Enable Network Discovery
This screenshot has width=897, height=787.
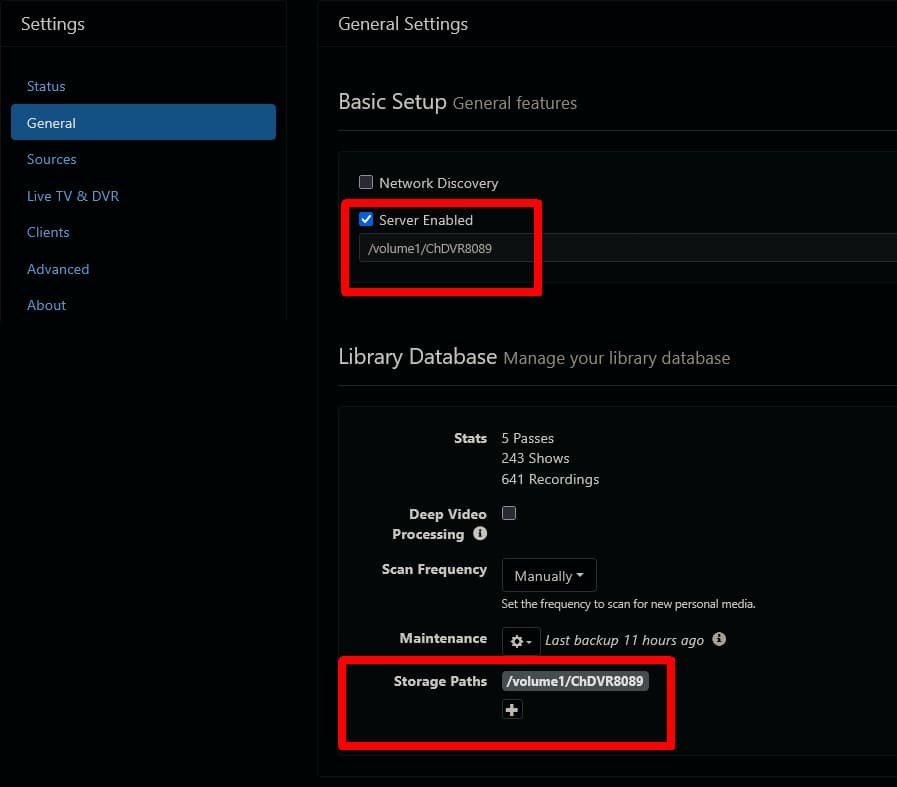(x=366, y=182)
